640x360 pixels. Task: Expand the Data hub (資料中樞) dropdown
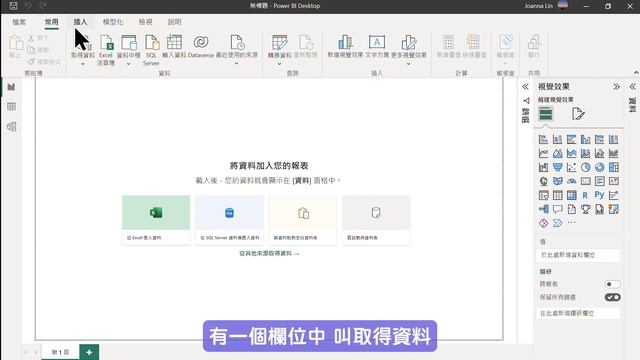[x=128, y=64]
